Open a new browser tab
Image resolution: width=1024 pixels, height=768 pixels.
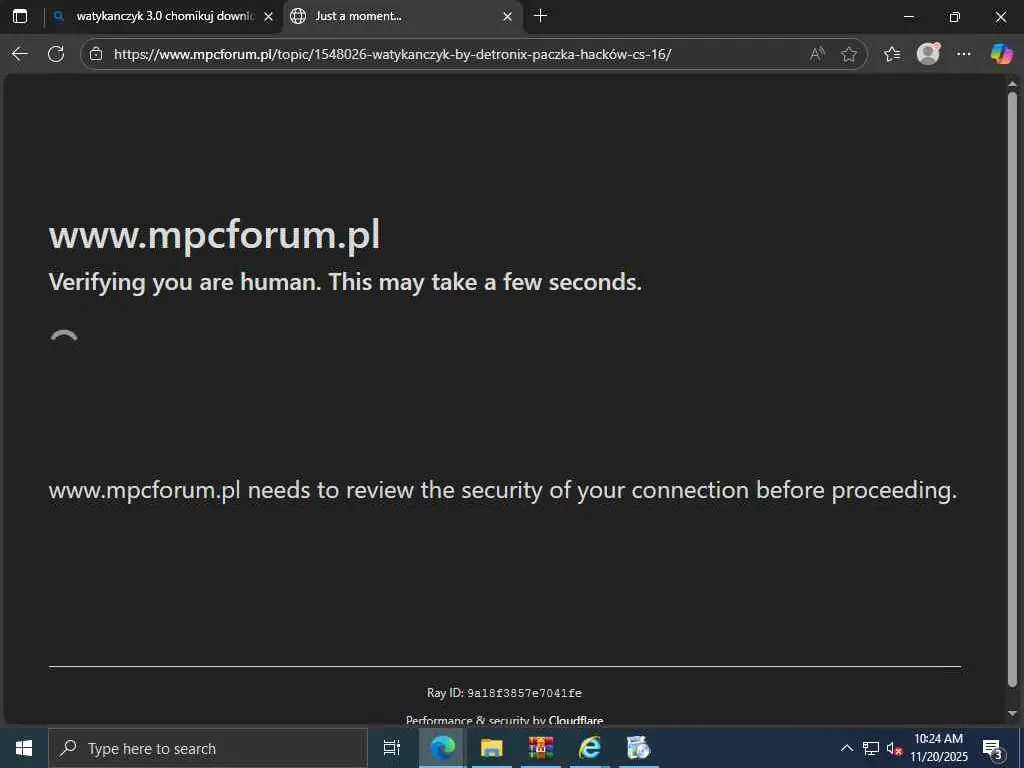pos(540,16)
